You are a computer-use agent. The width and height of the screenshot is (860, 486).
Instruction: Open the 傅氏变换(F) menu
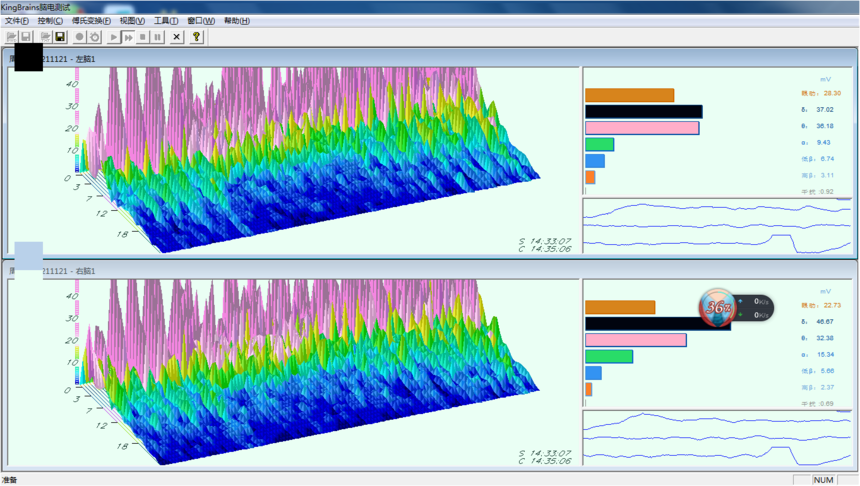91,21
